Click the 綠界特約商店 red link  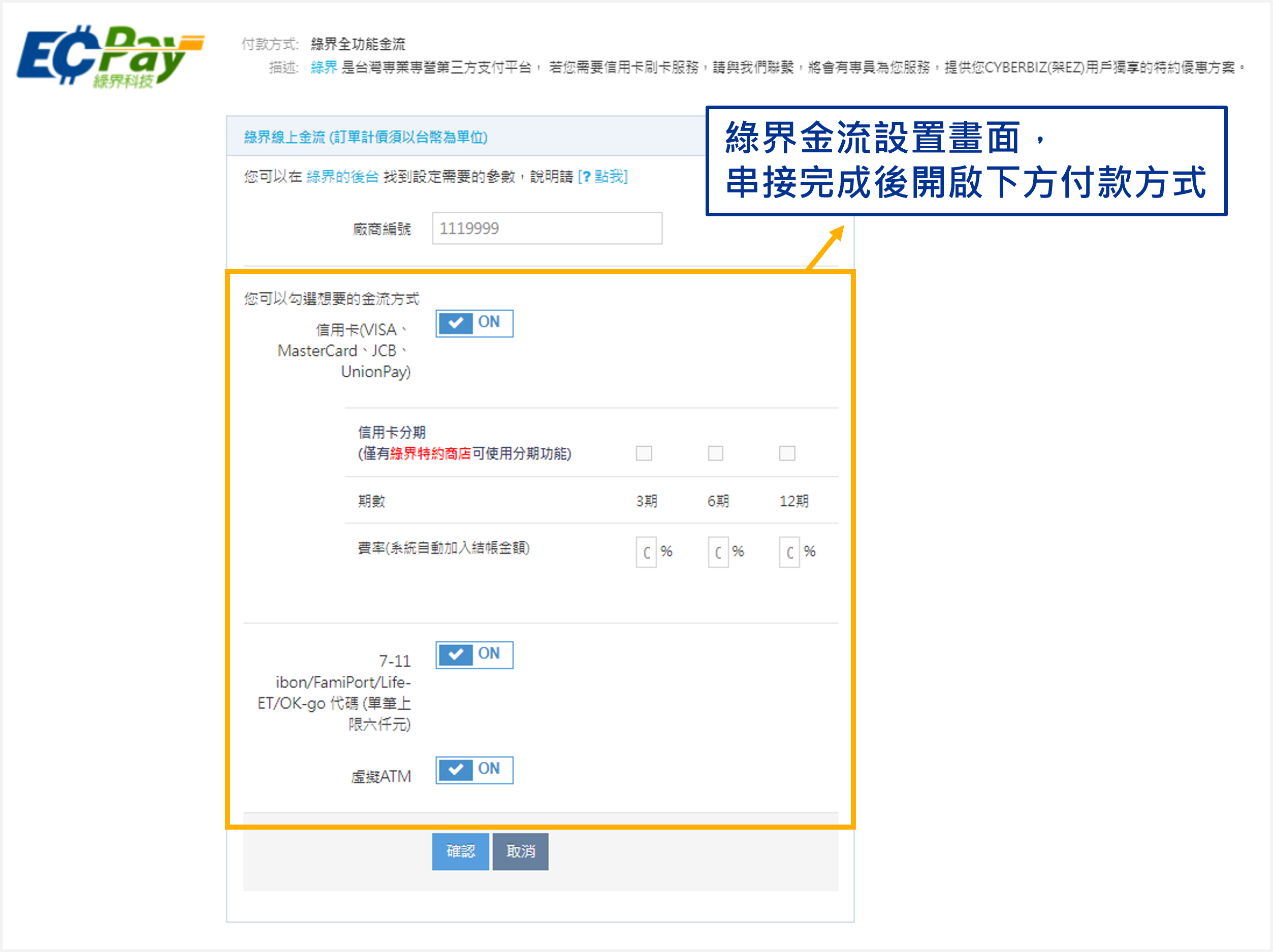coord(430,453)
